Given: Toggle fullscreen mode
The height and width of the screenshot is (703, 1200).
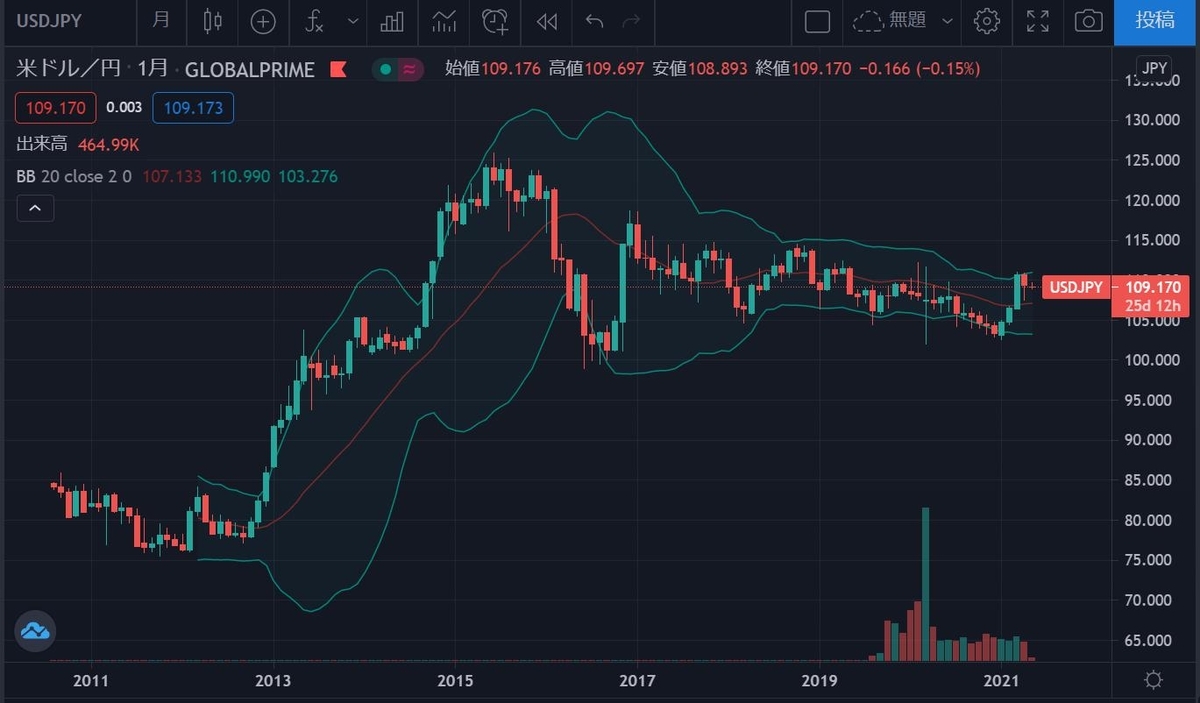Looking at the screenshot, I should point(1038,21).
